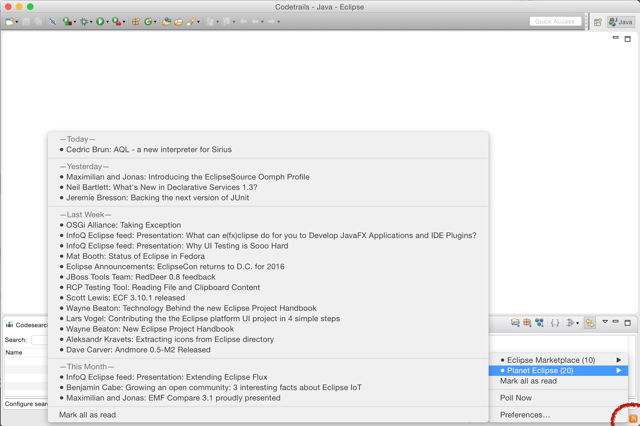
Task: Click the Open Task folder icon
Action: click(178, 22)
